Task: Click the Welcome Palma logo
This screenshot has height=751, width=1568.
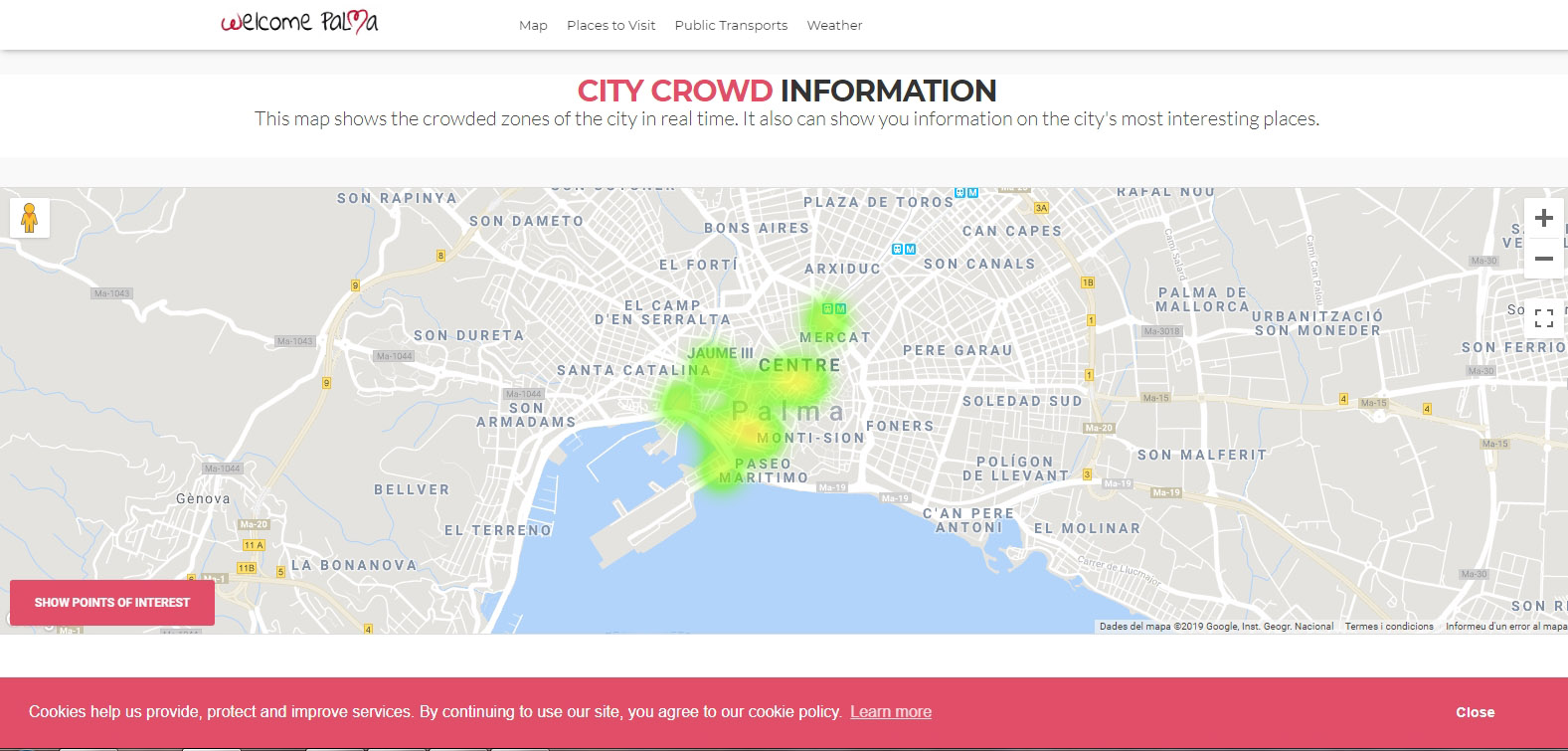Action: [299, 22]
